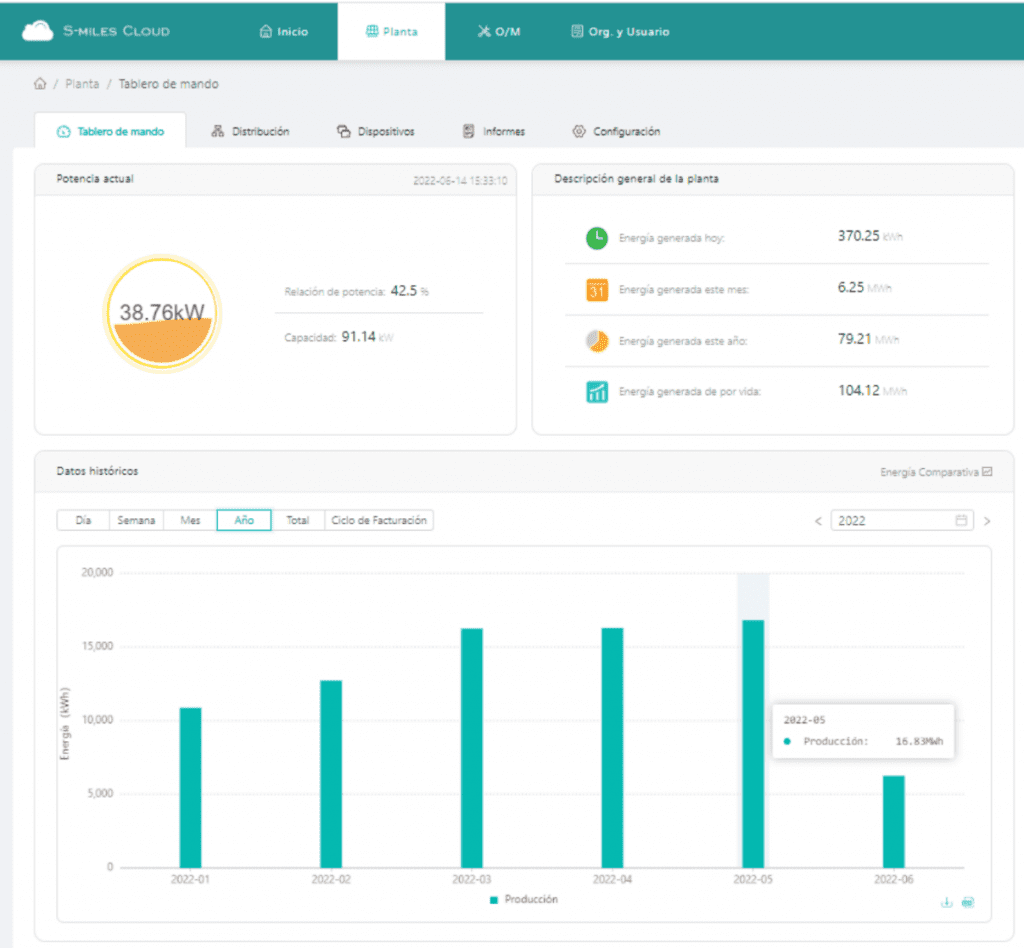Image resolution: width=1024 pixels, height=948 pixels.
Task: Click the Planta breadcrumb link
Action: 82,84
